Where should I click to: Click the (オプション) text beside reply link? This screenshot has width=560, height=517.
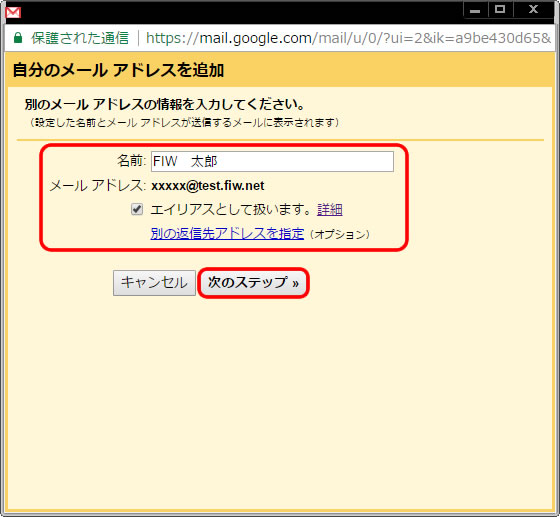click(x=340, y=235)
